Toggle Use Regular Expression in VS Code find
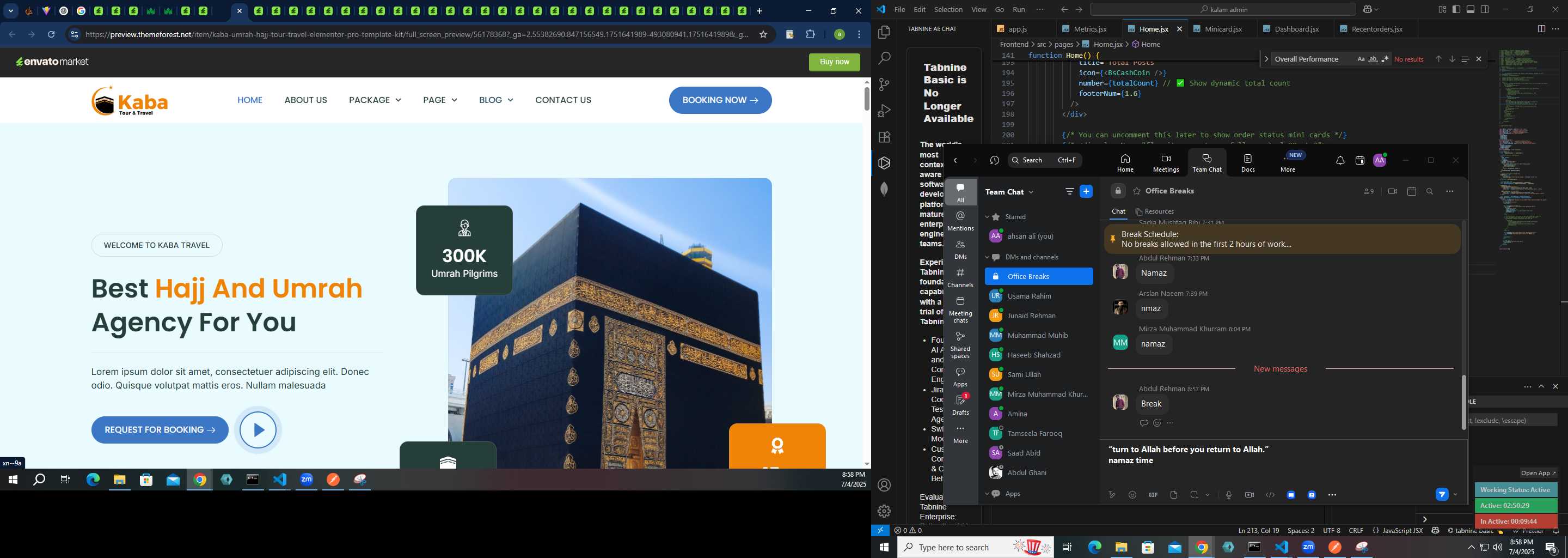The height and width of the screenshot is (558, 1568). click(1385, 59)
